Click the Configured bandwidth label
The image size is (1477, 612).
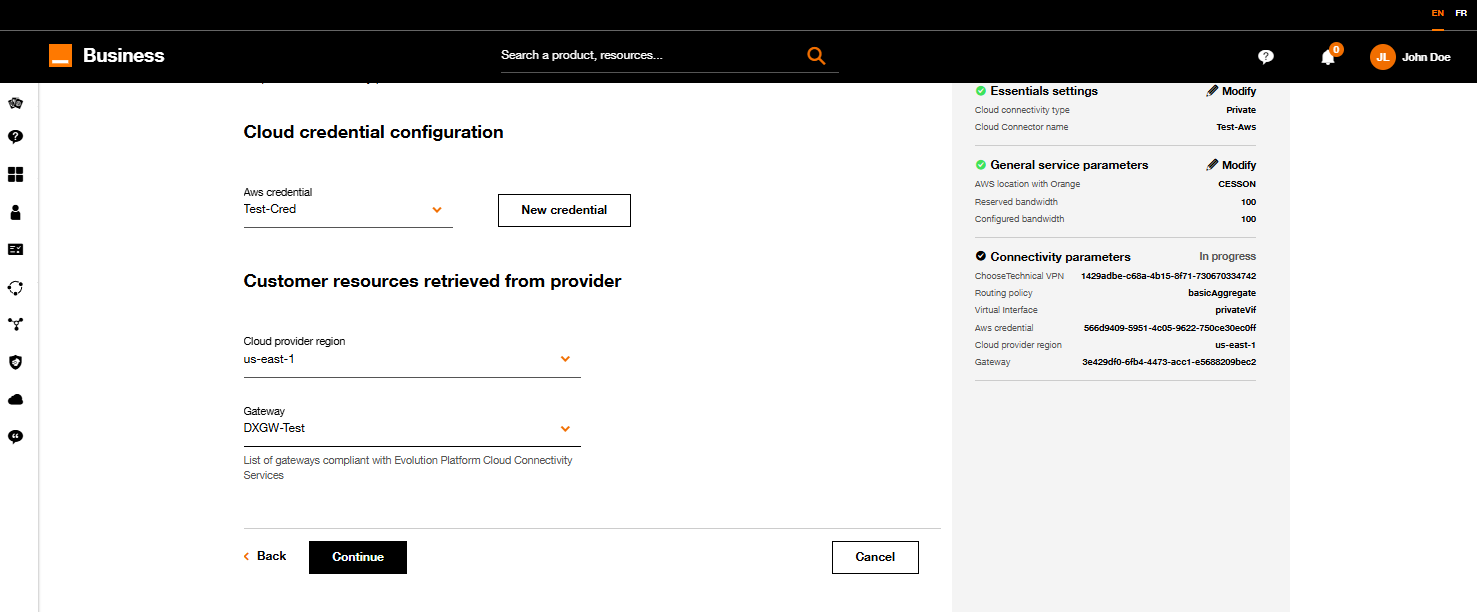click(x=1019, y=219)
